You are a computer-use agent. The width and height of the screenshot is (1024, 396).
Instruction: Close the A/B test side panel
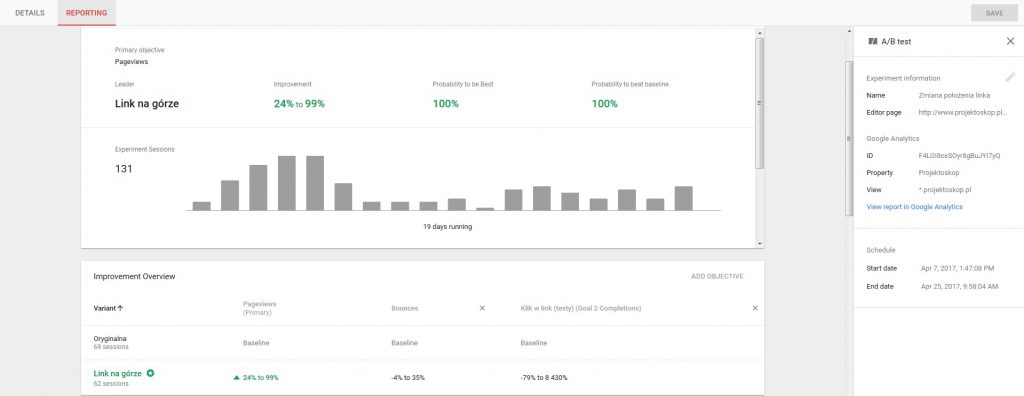(1010, 41)
